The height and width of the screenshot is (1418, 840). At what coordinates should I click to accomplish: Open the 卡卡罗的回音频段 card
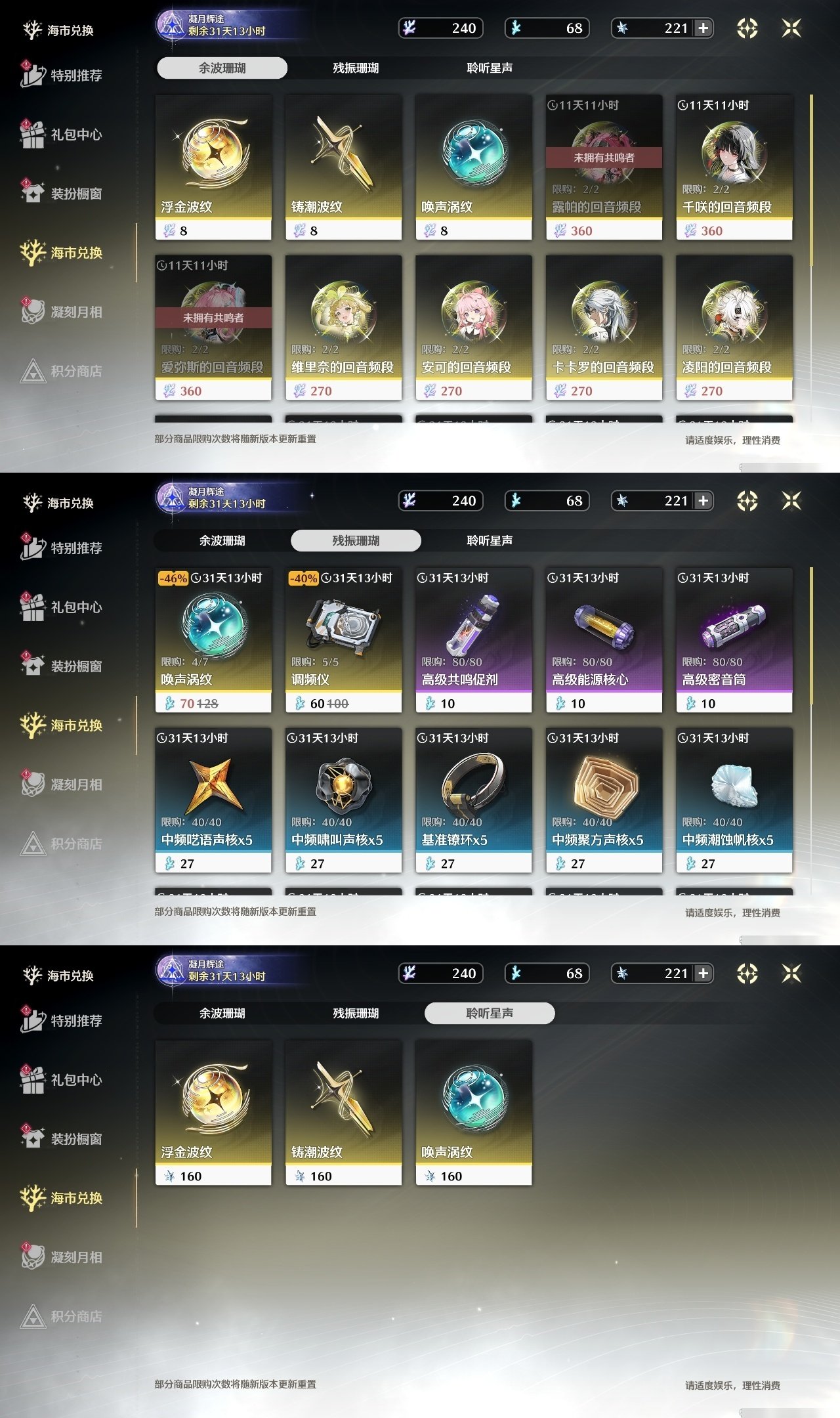pos(604,328)
